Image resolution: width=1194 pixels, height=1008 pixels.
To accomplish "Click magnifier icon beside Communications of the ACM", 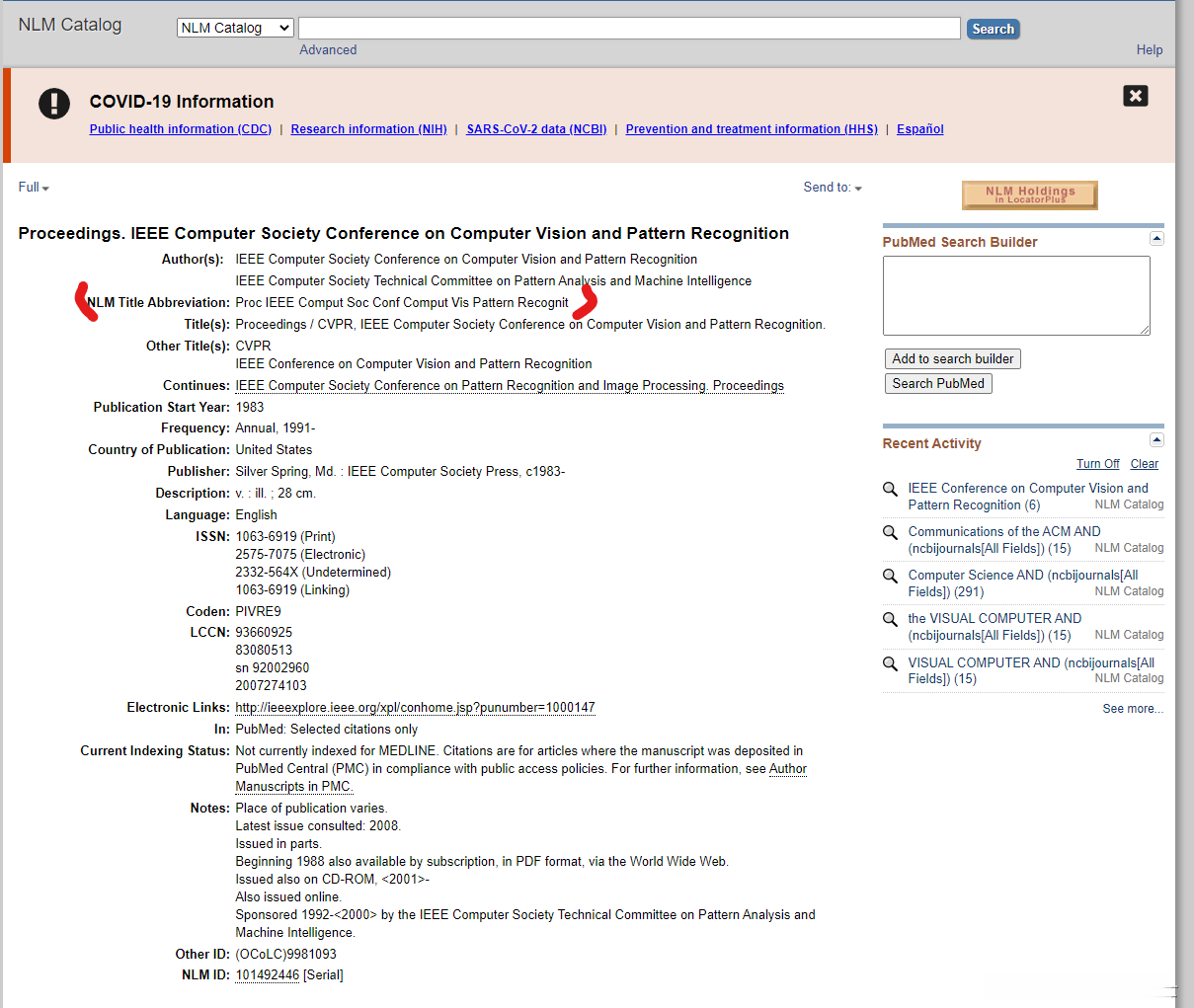I will [890, 533].
